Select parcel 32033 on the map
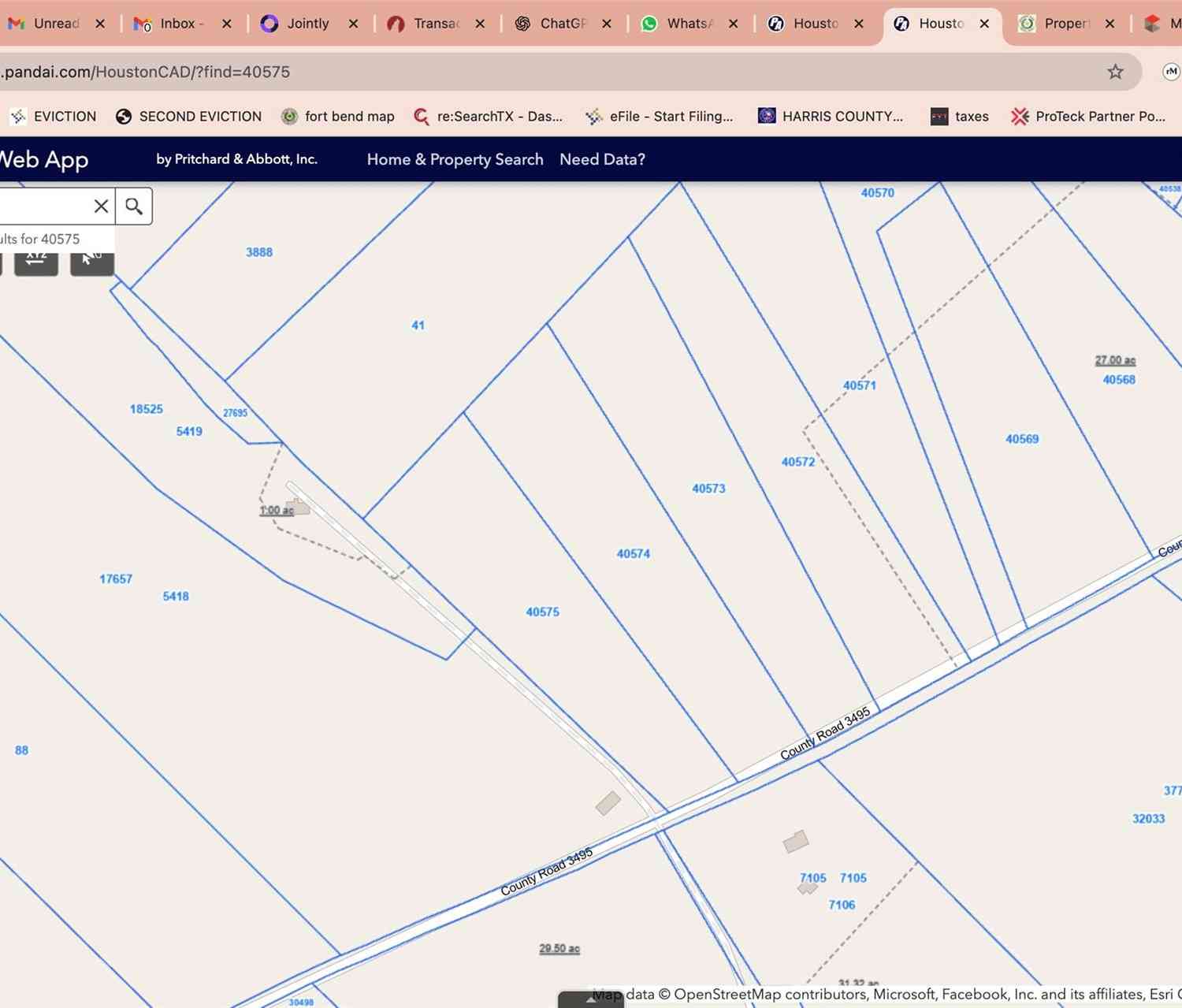The height and width of the screenshot is (1008, 1182). 1148,819
